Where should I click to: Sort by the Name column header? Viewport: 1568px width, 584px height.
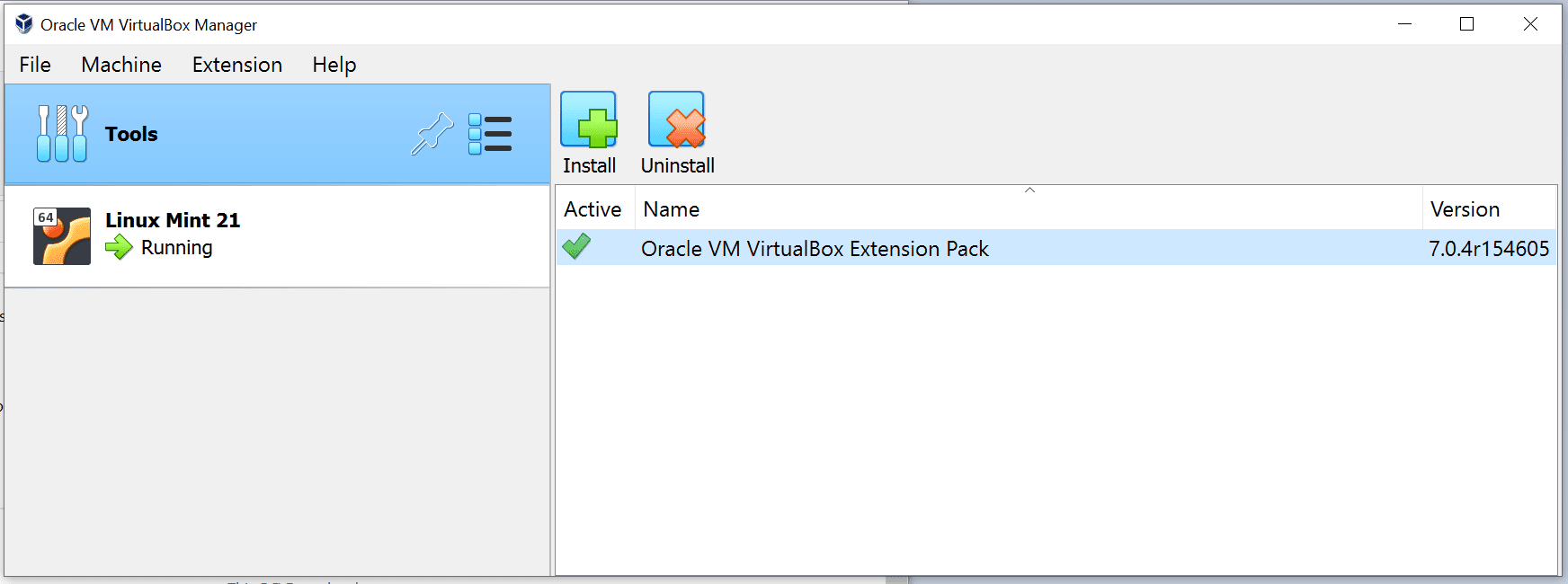click(1029, 209)
